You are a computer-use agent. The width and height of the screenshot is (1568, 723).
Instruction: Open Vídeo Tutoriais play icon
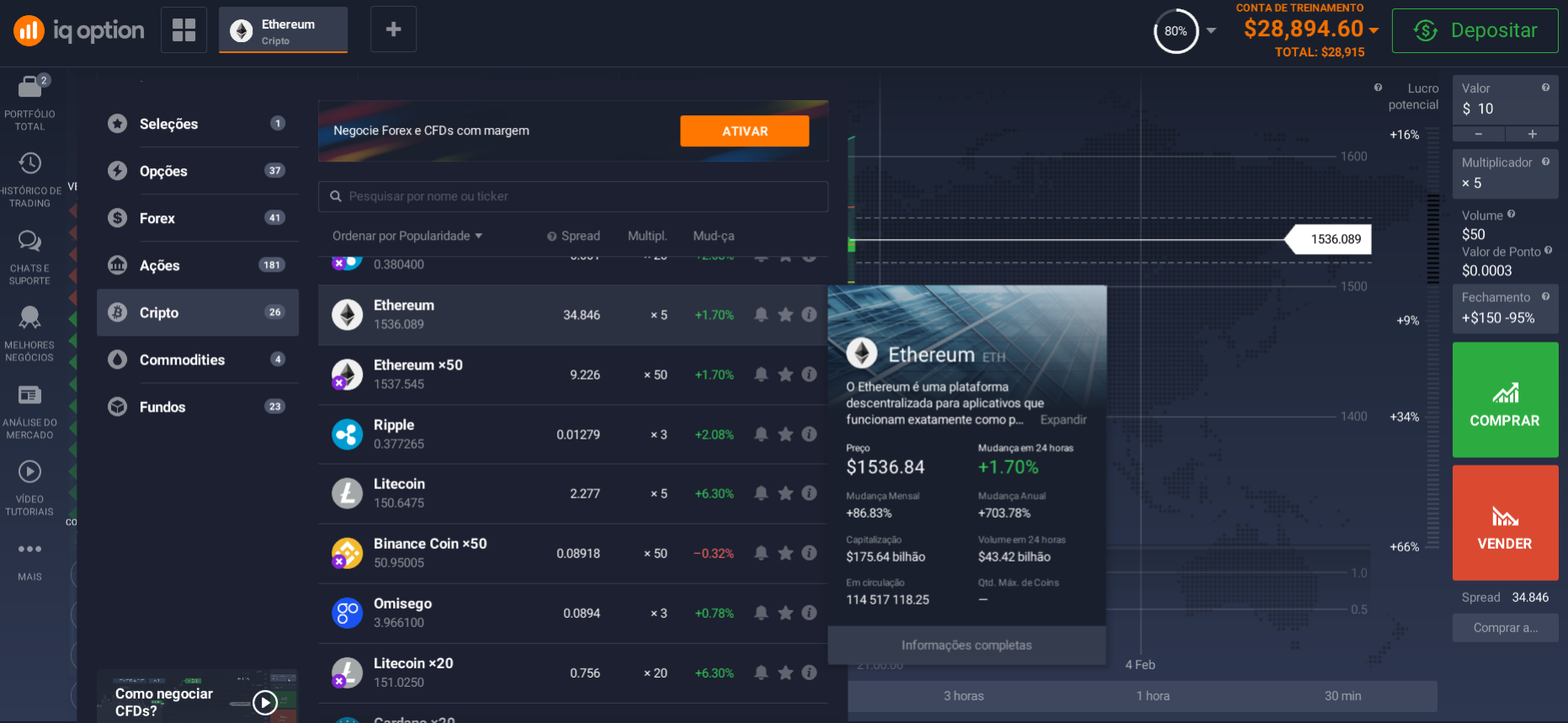coord(29,471)
